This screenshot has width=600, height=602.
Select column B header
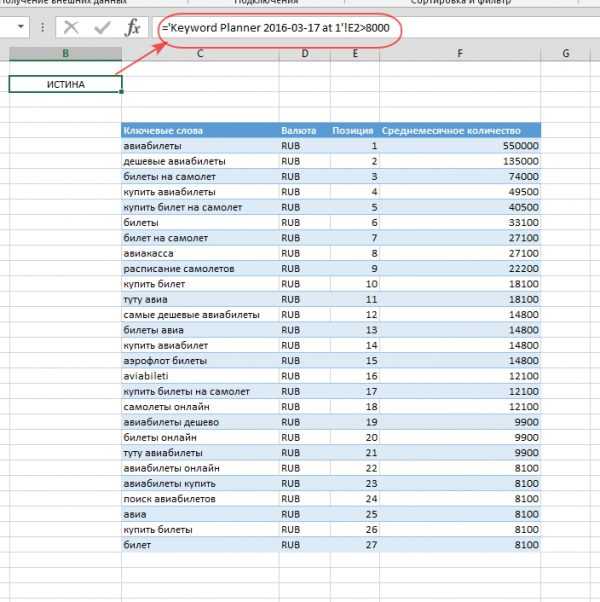click(66, 53)
